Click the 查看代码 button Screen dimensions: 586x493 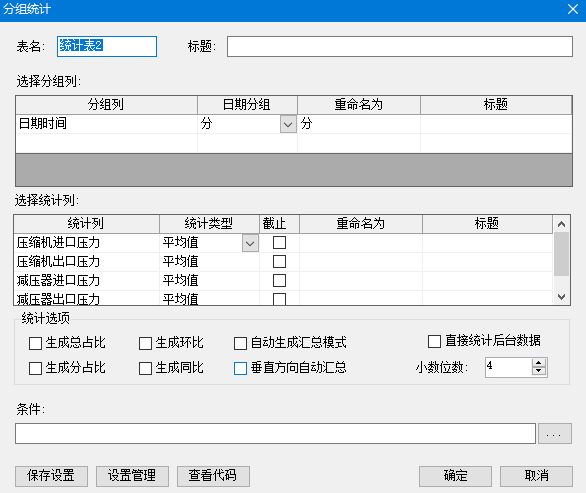click(x=213, y=476)
